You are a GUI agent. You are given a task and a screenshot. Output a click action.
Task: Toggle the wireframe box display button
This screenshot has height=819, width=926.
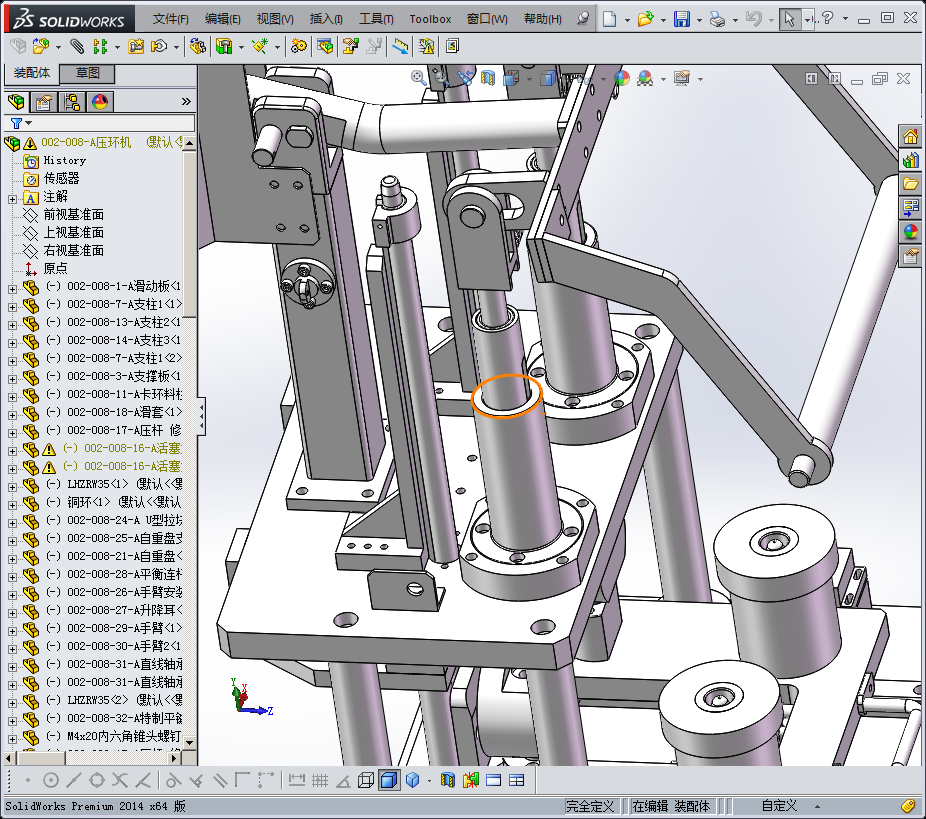coord(366,780)
